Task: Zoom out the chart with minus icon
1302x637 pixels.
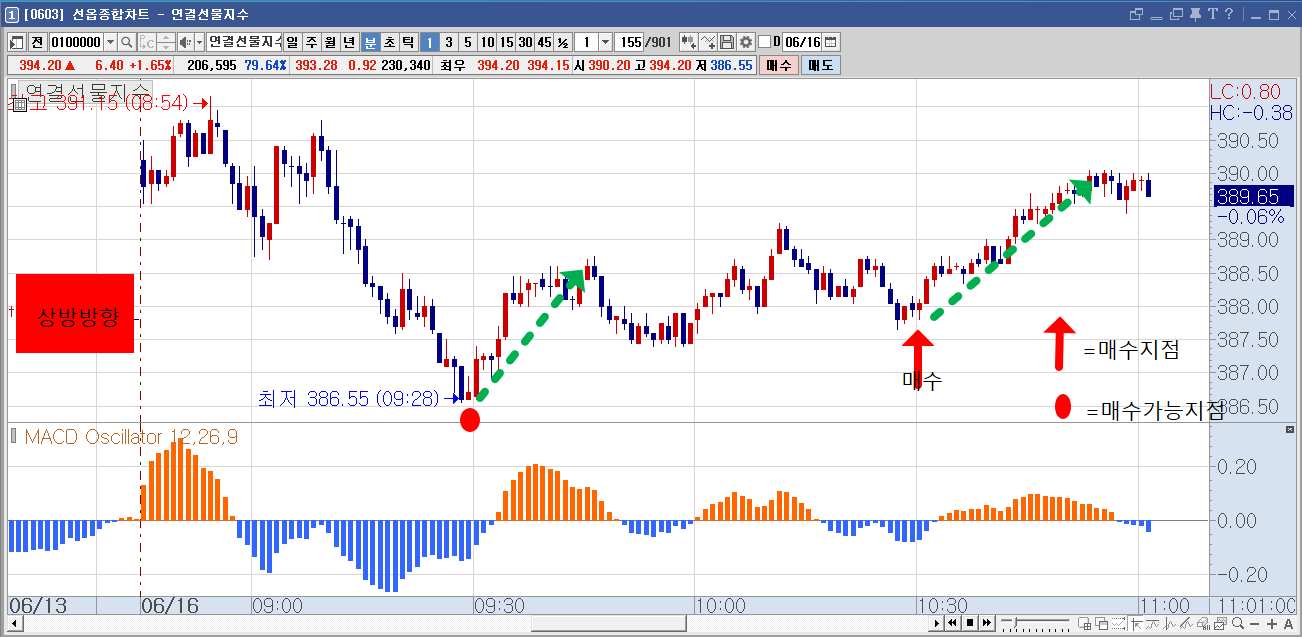Action: click(1256, 624)
